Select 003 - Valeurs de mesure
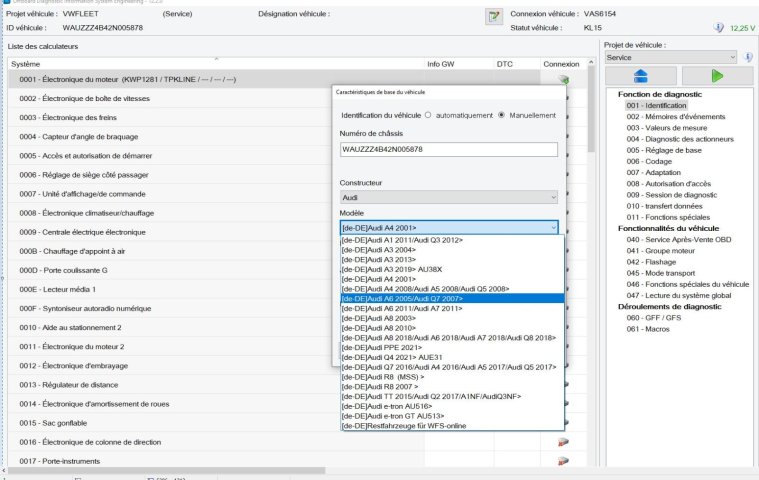759x480 pixels. [667, 128]
